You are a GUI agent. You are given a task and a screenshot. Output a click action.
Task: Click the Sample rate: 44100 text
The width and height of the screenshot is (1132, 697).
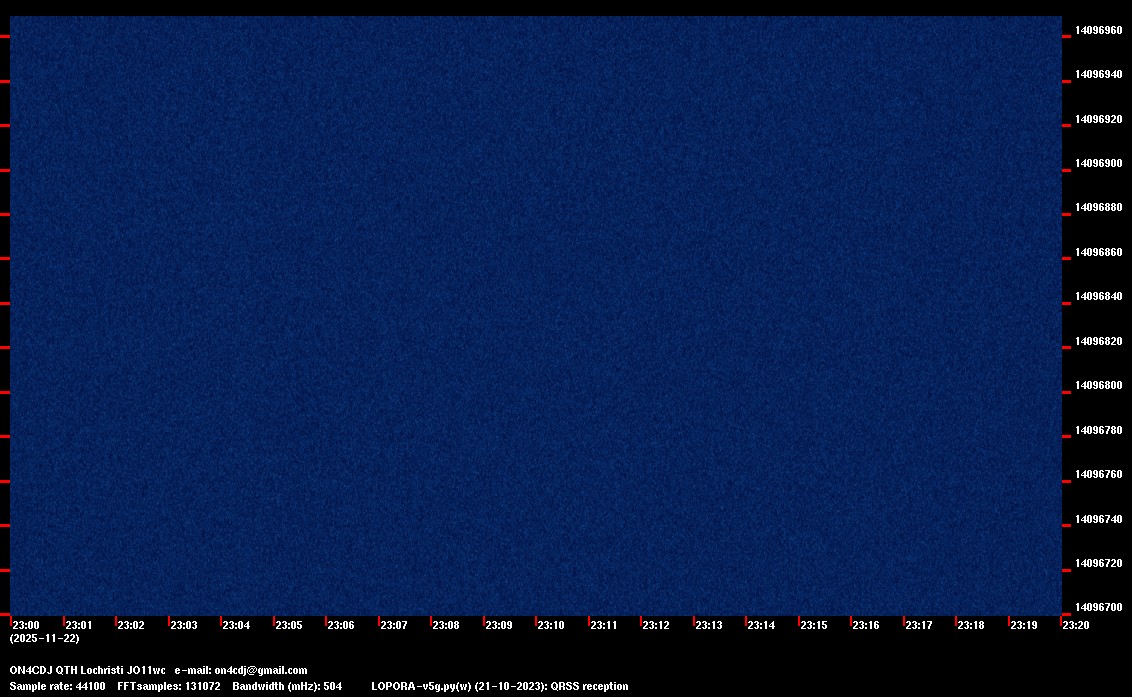[x=57, y=686]
